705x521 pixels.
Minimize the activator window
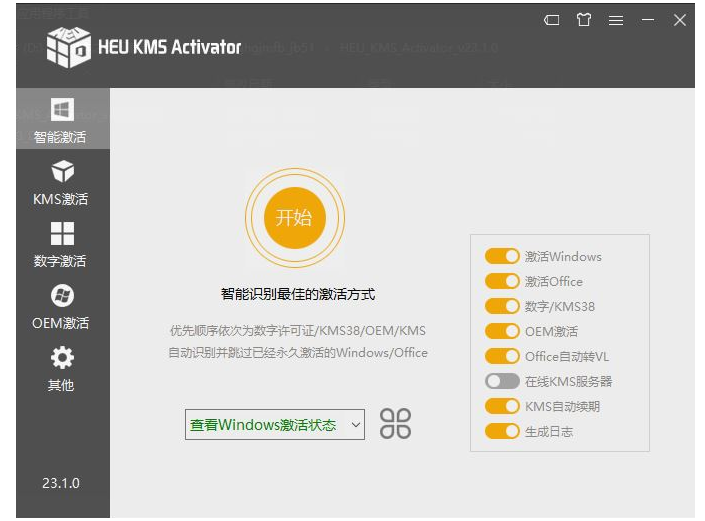[648, 20]
